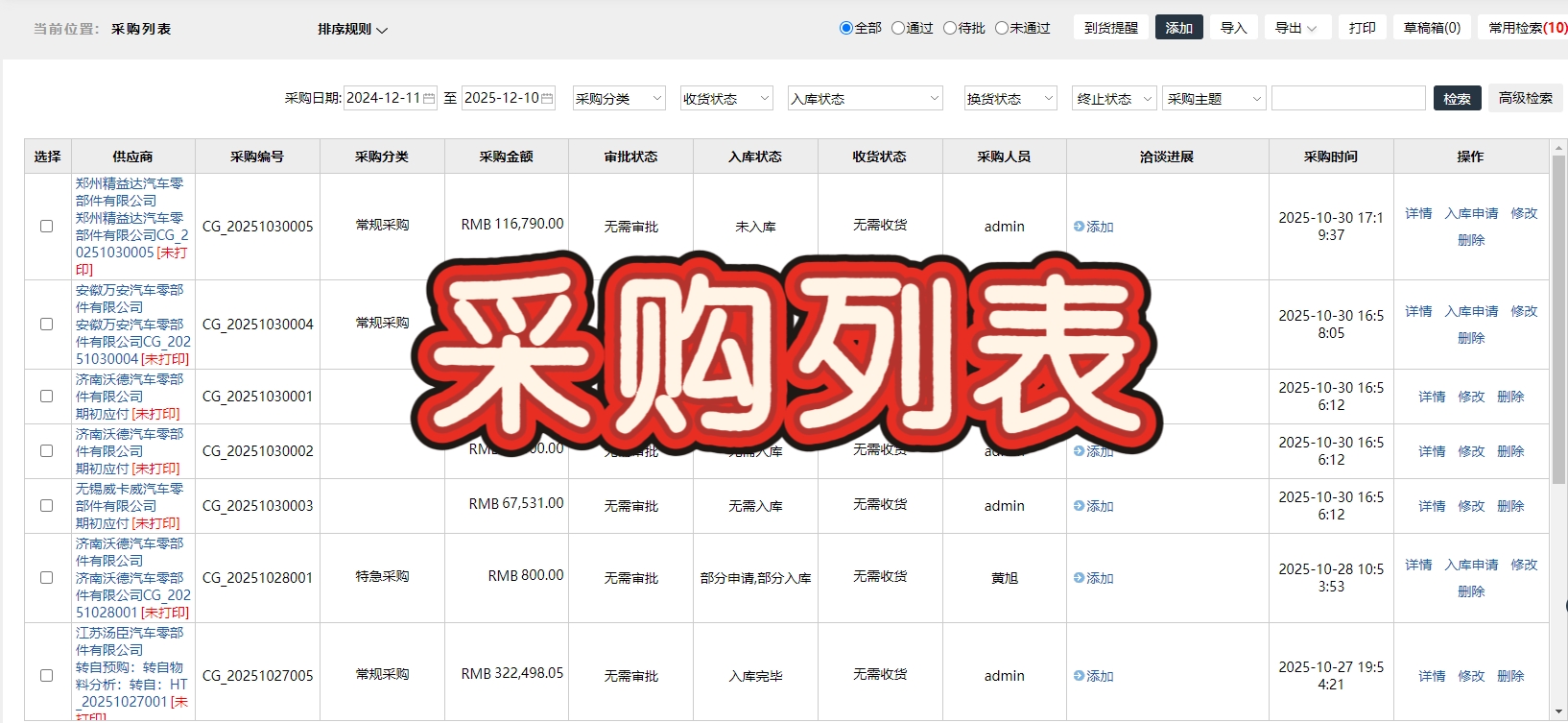This screenshot has height=723, width=1568.
Task: Check the row CG_20251030003 checkbox
Action: click(46, 506)
